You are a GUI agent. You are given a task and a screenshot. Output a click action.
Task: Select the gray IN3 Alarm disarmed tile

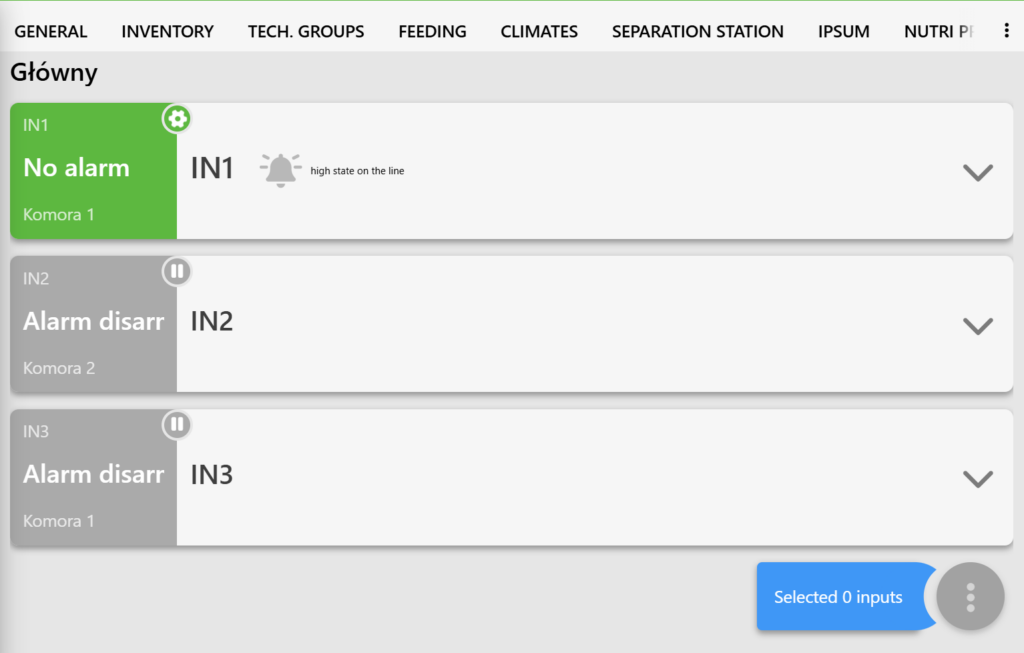[x=93, y=477]
